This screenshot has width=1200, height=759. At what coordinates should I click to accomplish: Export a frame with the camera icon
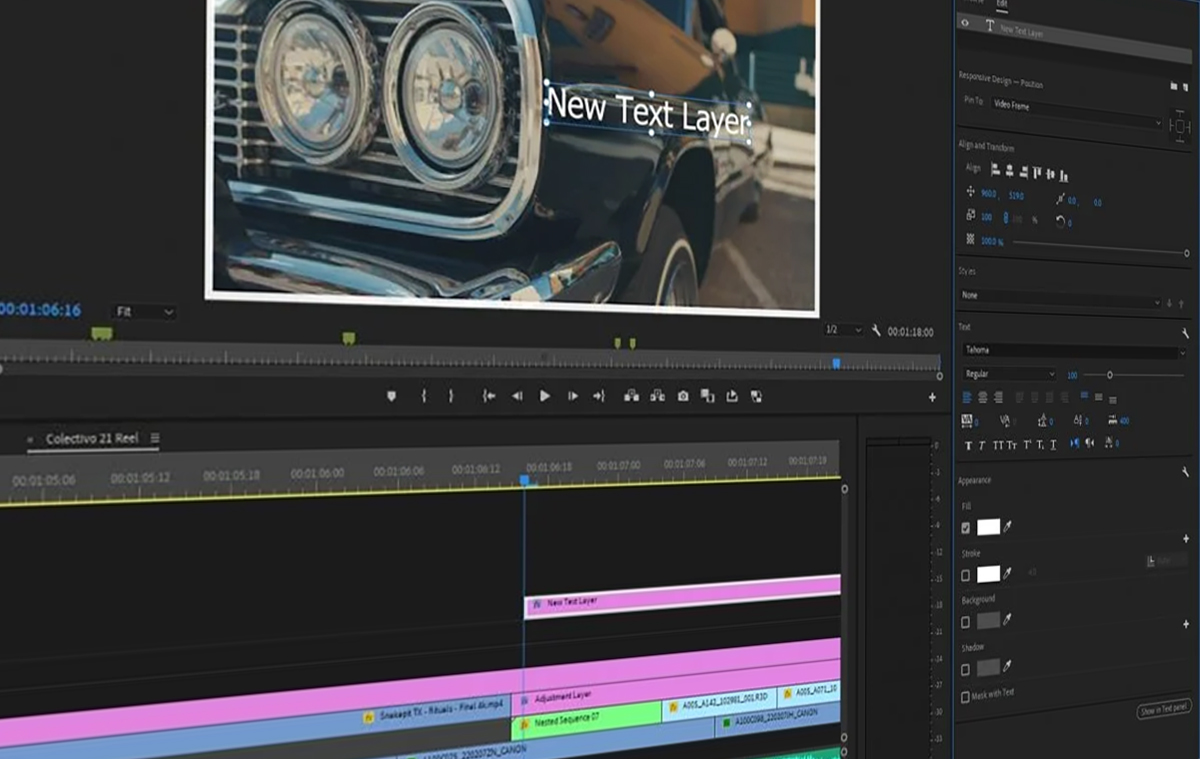(683, 396)
